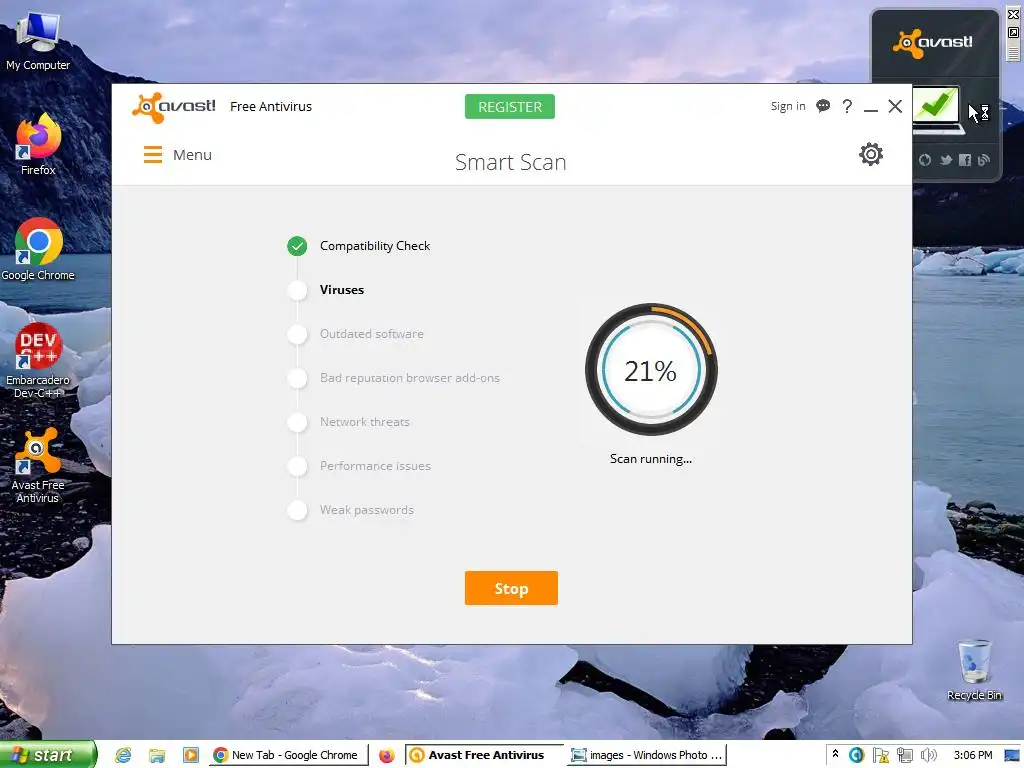Switch to New Tab - Google Chrome taskbar button
Viewport: 1024px width, 768px height.
coord(289,755)
